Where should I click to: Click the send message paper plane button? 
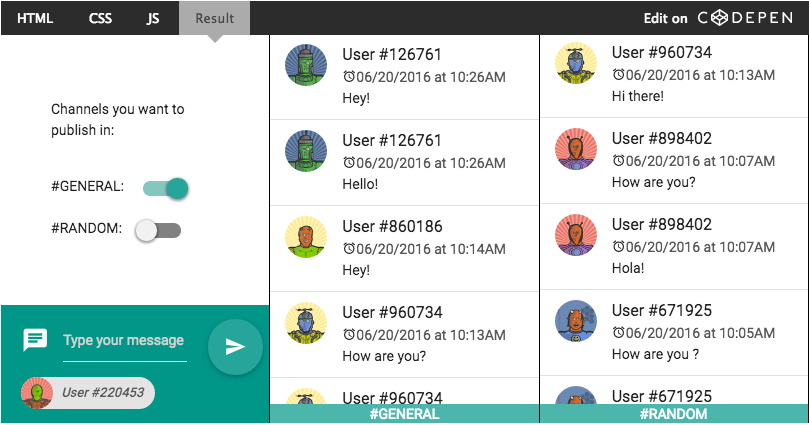coord(235,347)
